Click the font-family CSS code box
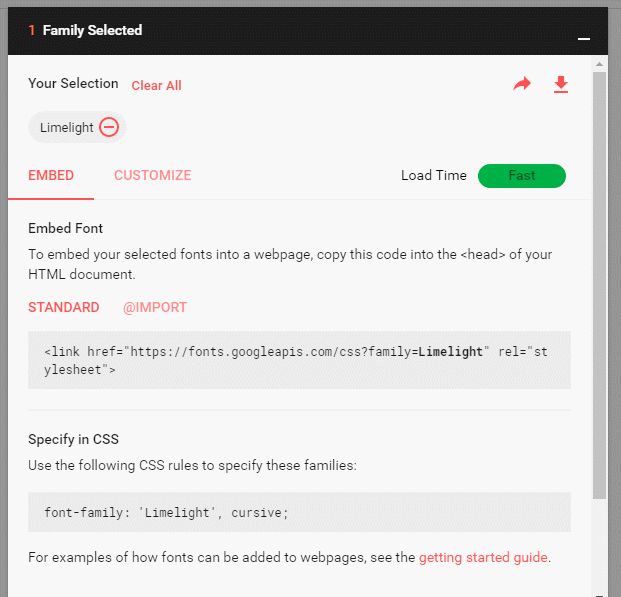 coord(299,512)
